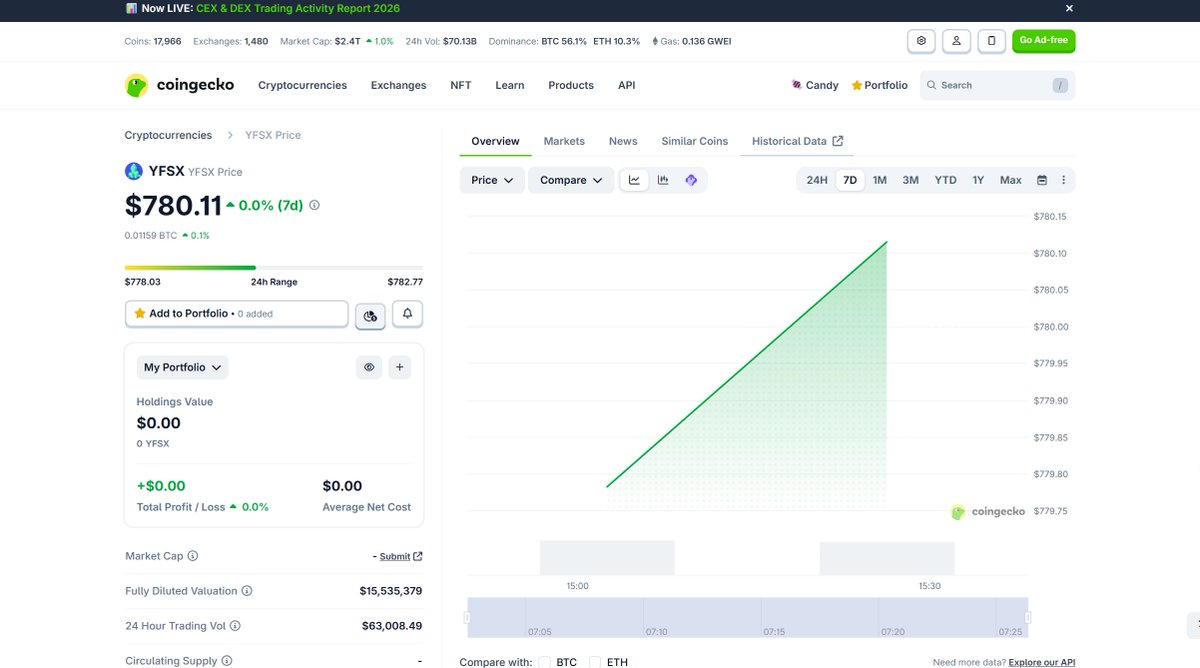This screenshot has width=1200, height=668.
Task: Open CEX & DEX Trading Activity Report link
Action: [x=298, y=8]
